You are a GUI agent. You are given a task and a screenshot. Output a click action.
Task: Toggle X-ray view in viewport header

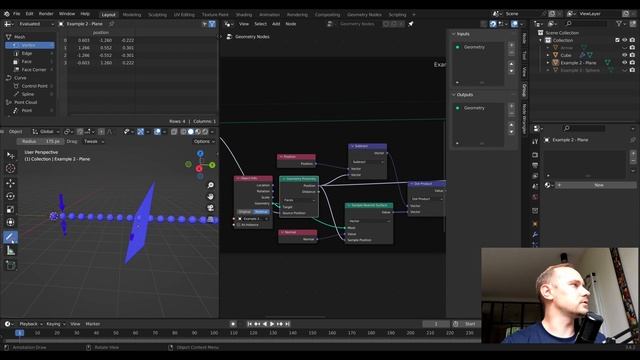(x=174, y=132)
